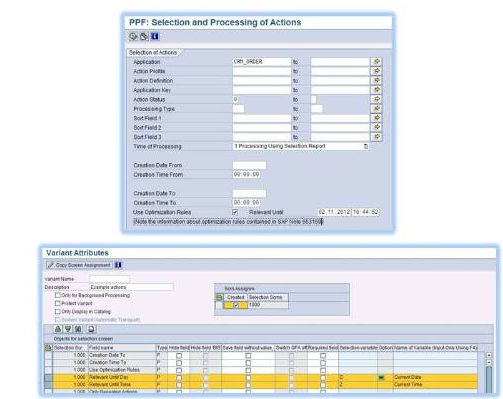The height and width of the screenshot is (399, 503).
Task: Click the blue info icon in PPF toolbar
Action: pyautogui.click(x=155, y=36)
